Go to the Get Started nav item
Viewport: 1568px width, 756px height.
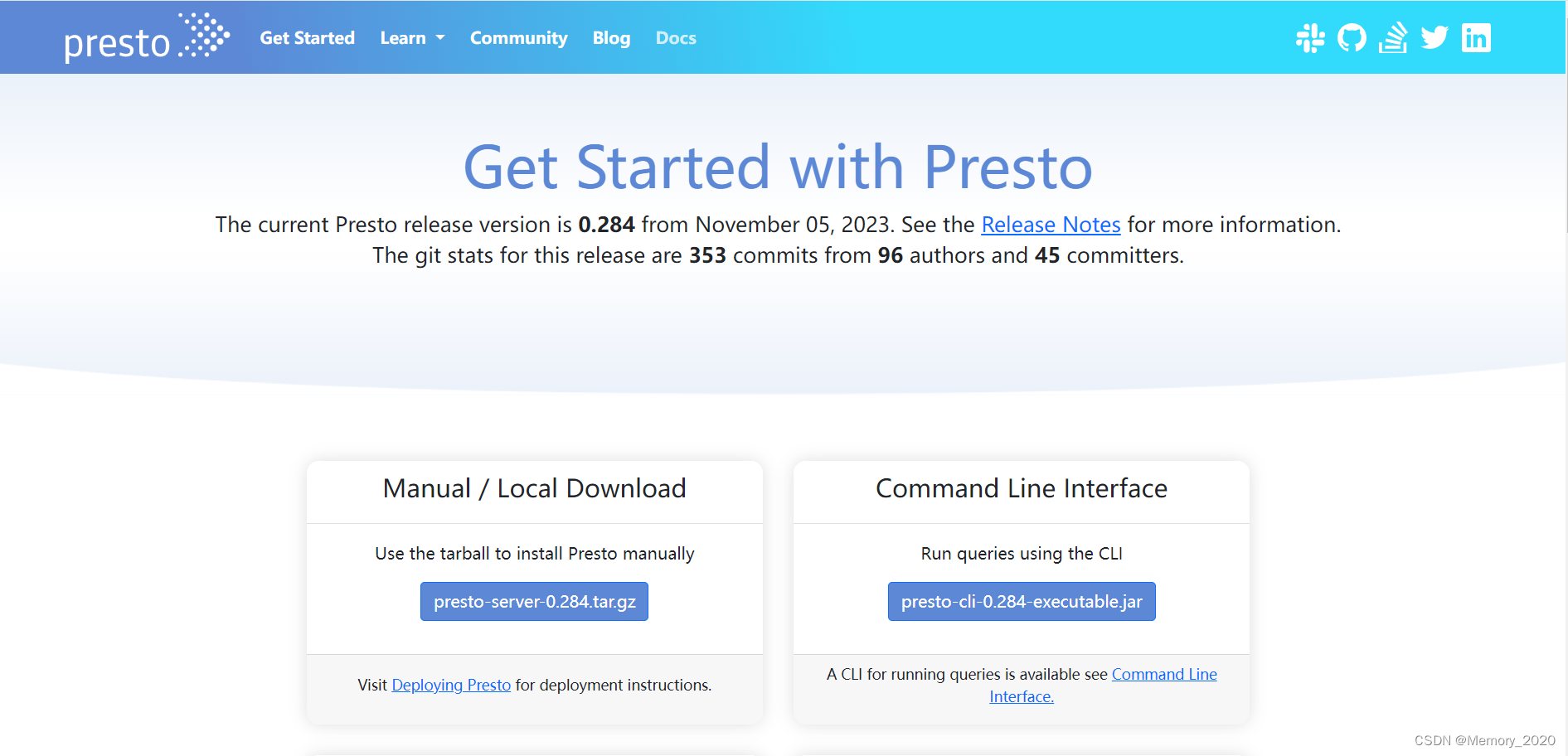click(x=308, y=38)
